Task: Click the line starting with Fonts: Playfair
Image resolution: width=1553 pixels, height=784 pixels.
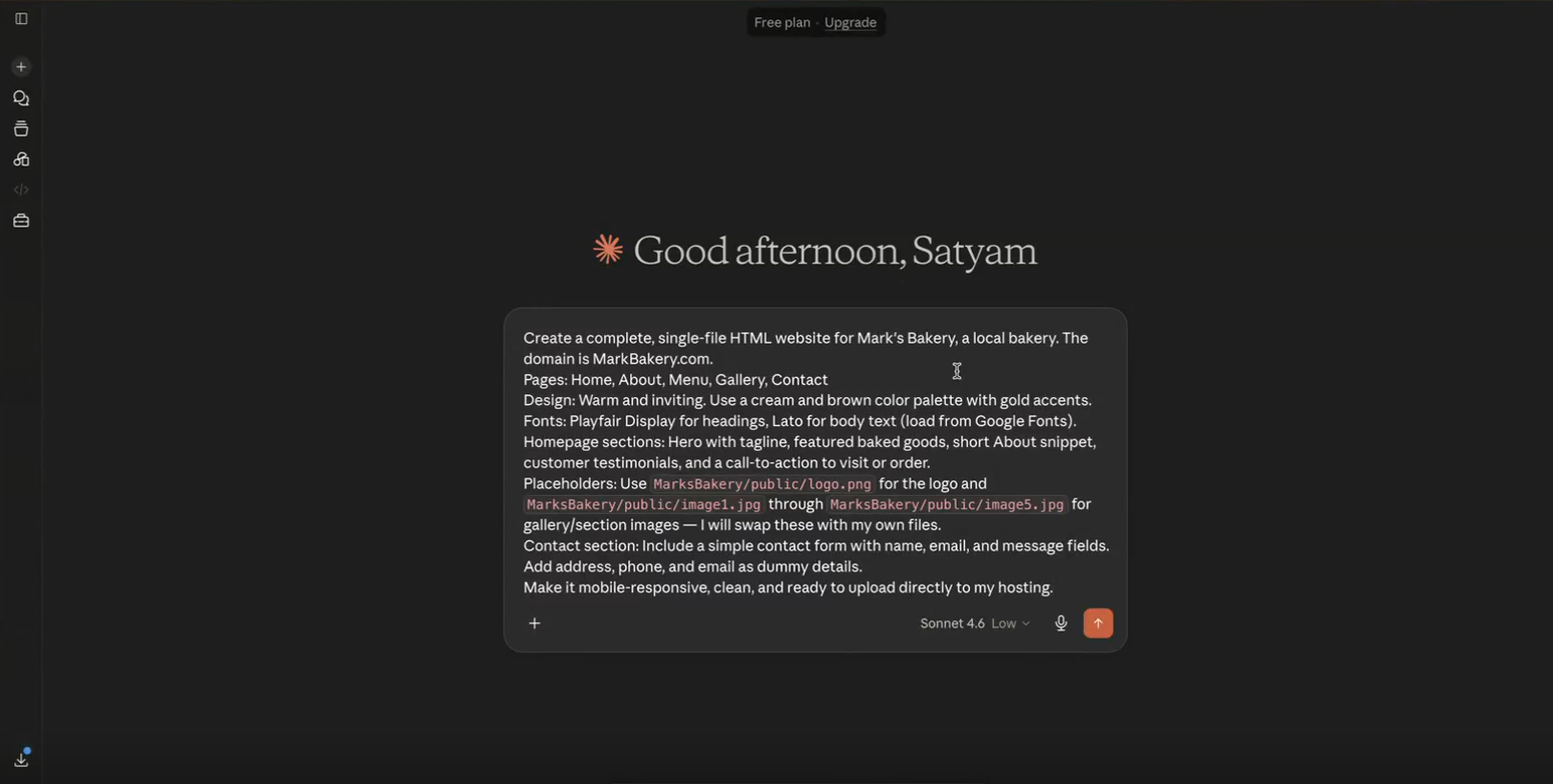Action: pyautogui.click(x=799, y=421)
